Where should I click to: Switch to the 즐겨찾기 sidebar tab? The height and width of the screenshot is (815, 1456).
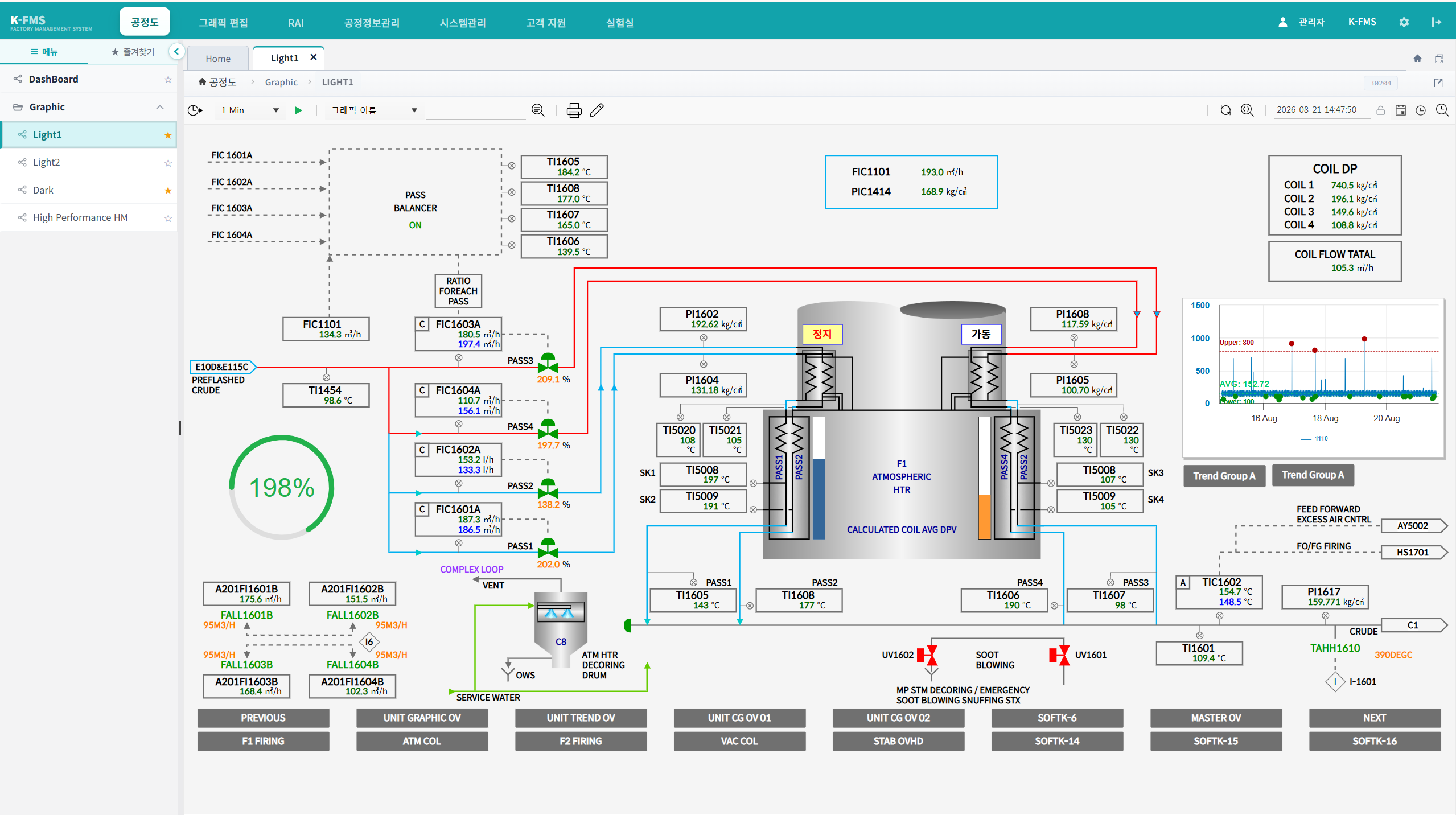[133, 52]
